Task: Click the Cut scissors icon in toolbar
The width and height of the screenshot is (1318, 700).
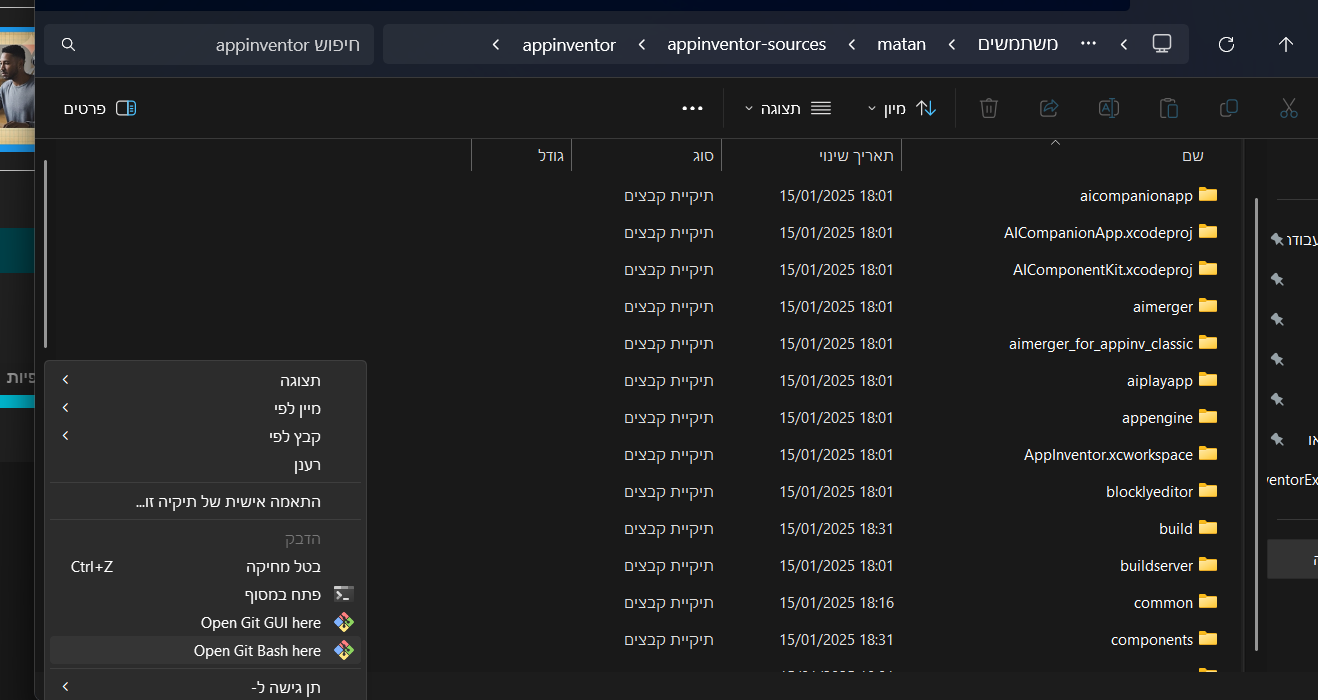Action: [1288, 108]
